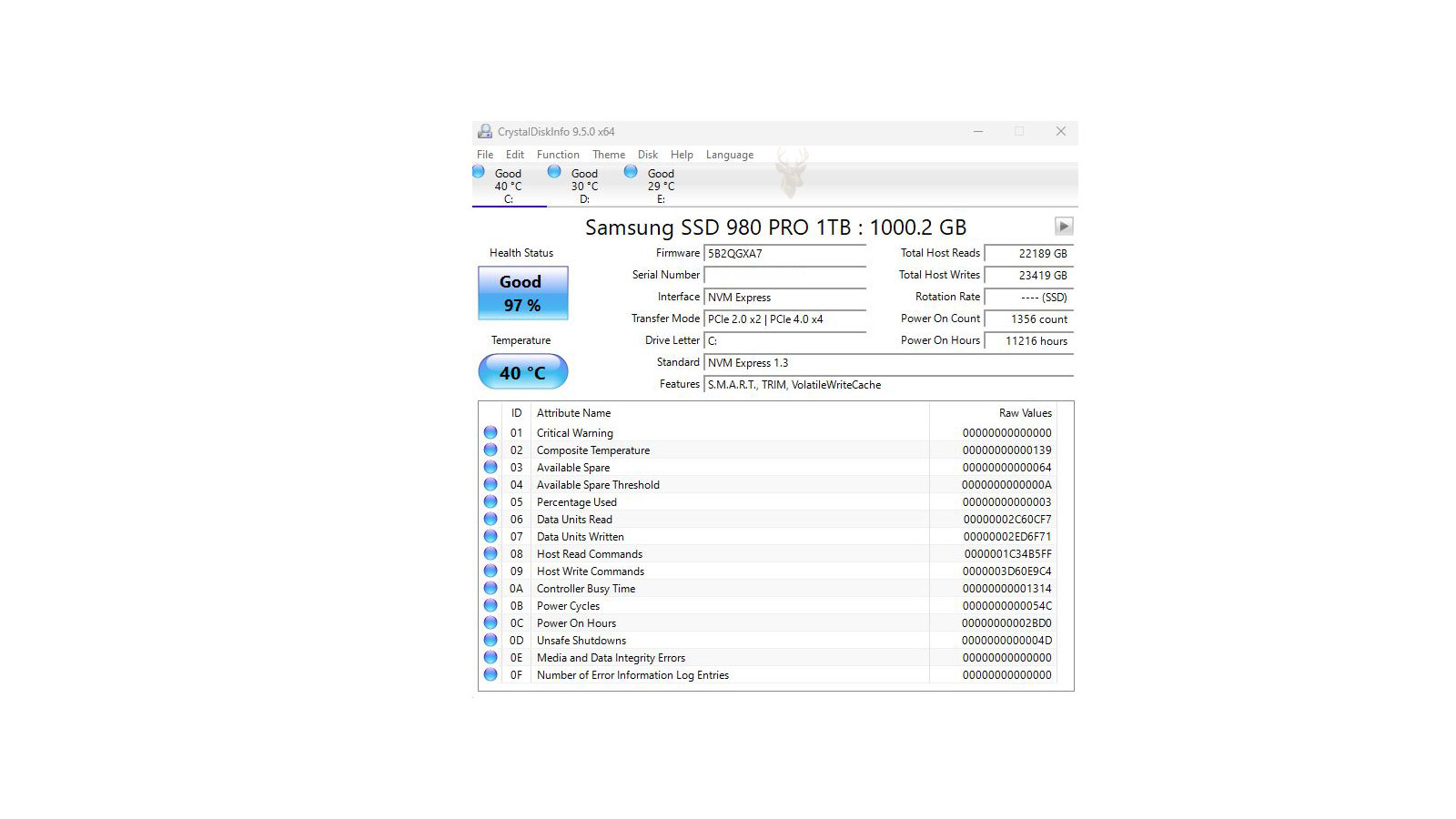The width and height of the screenshot is (1456, 819).
Task: Select the Host Read Commands attribute name
Action: coord(590,554)
